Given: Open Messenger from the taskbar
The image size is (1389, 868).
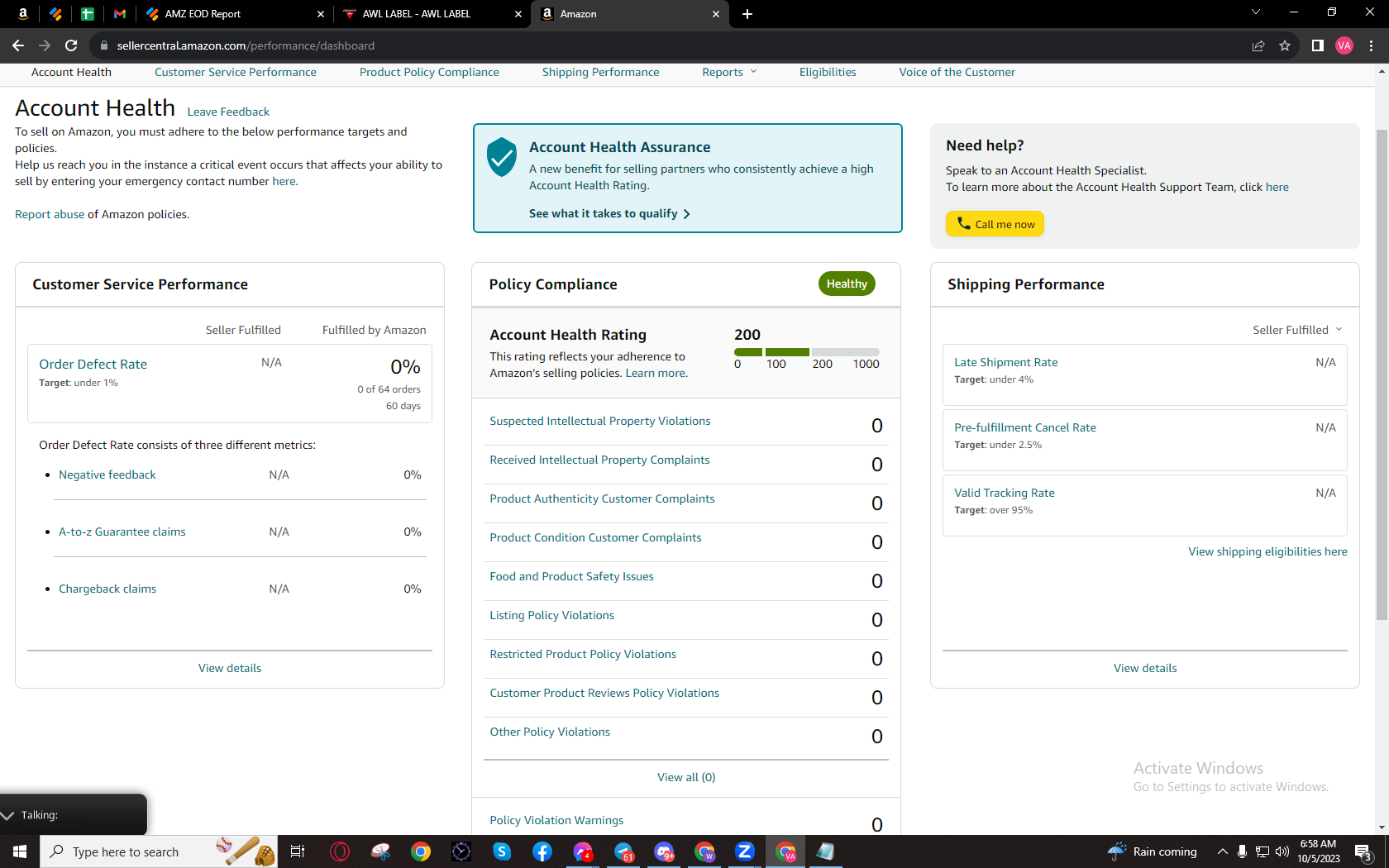Looking at the screenshot, I should [583, 851].
